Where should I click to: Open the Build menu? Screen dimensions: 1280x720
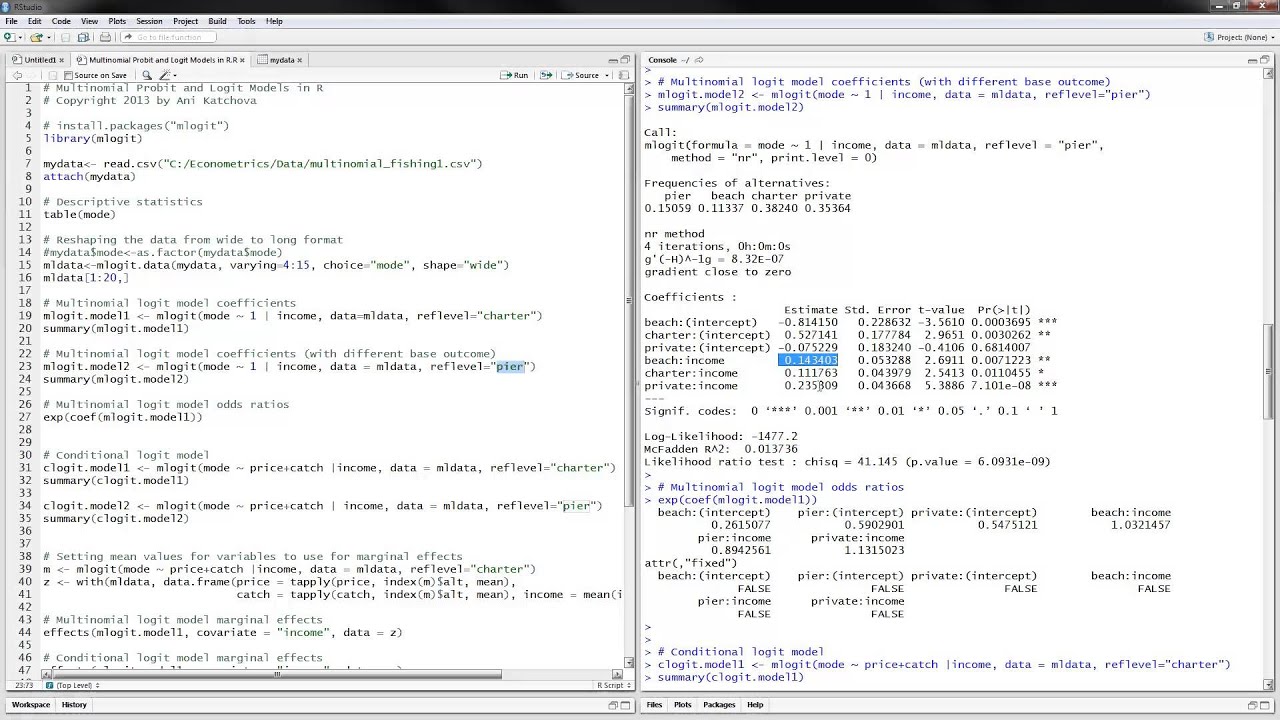(218, 21)
